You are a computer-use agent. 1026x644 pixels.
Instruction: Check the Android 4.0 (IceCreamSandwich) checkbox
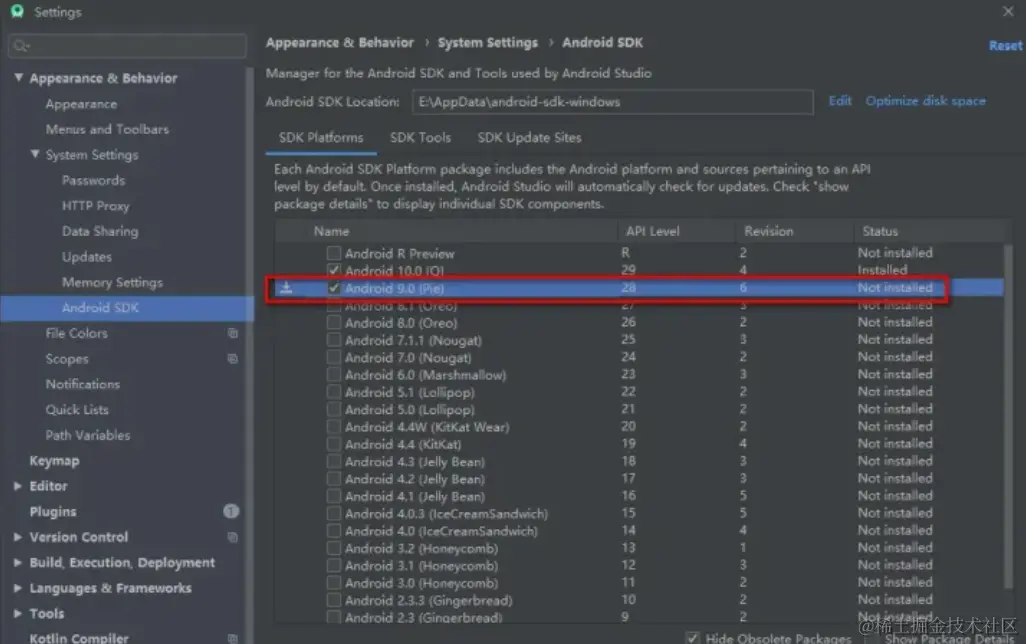(334, 530)
